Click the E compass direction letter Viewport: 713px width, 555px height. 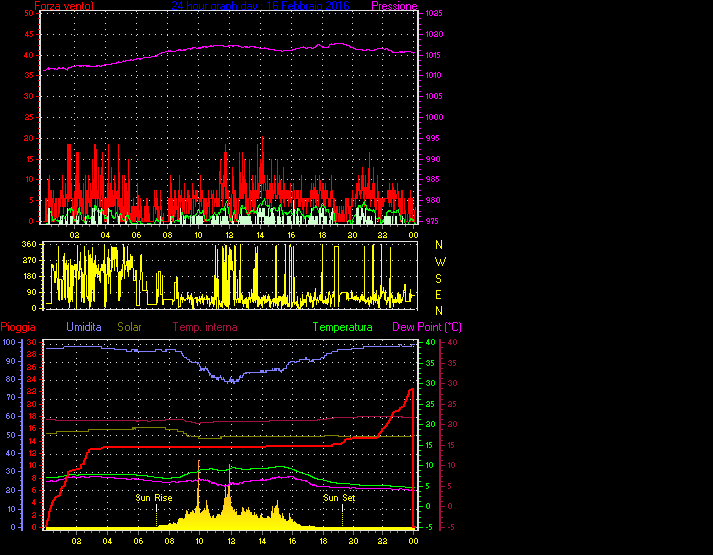438,295
